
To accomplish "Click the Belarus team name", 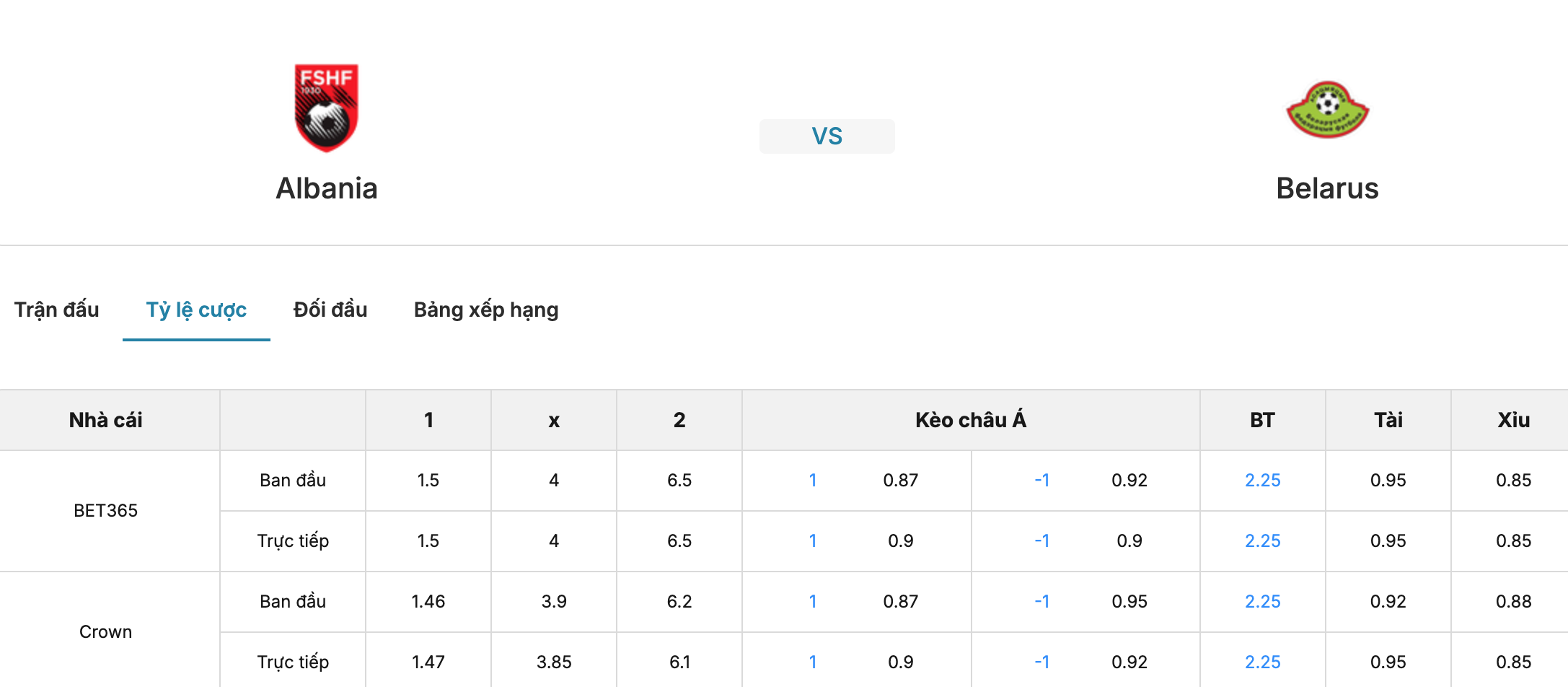I will (1327, 188).
